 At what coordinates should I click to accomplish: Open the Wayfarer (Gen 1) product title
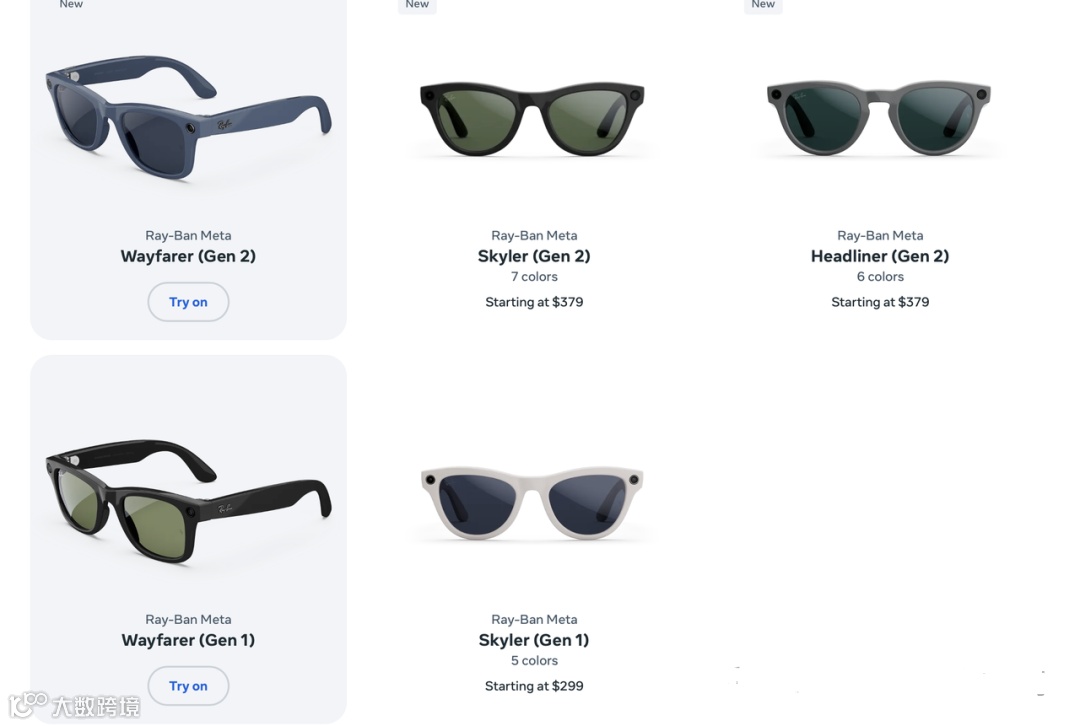coord(188,640)
